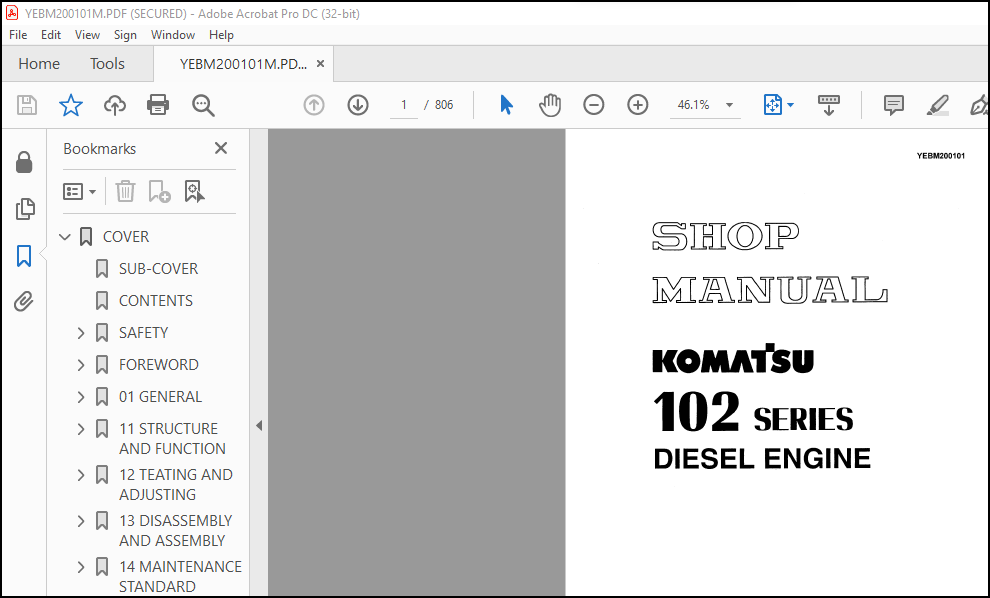
Task: Print the document with printer icon
Action: pyautogui.click(x=158, y=105)
